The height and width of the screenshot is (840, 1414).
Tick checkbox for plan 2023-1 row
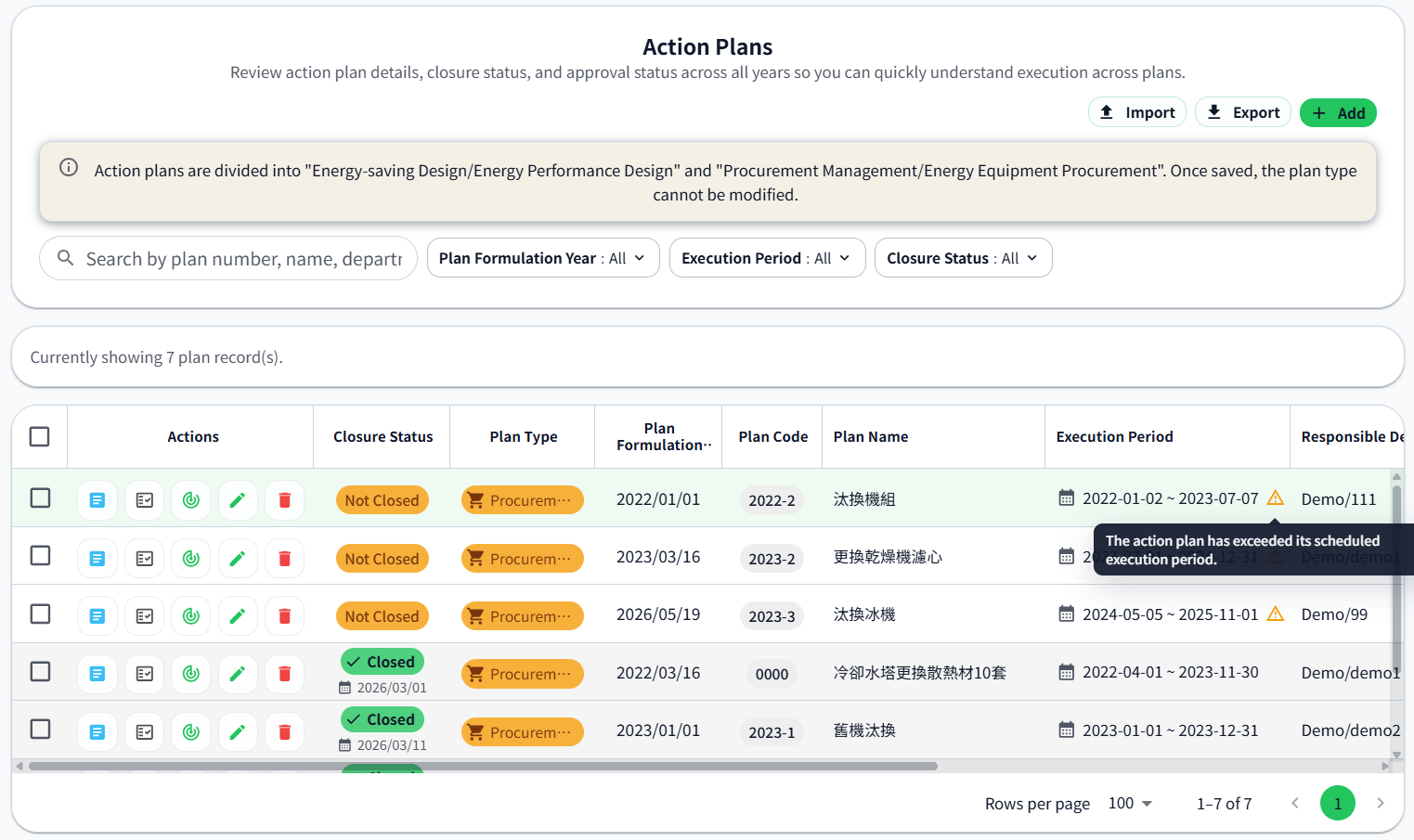click(40, 729)
